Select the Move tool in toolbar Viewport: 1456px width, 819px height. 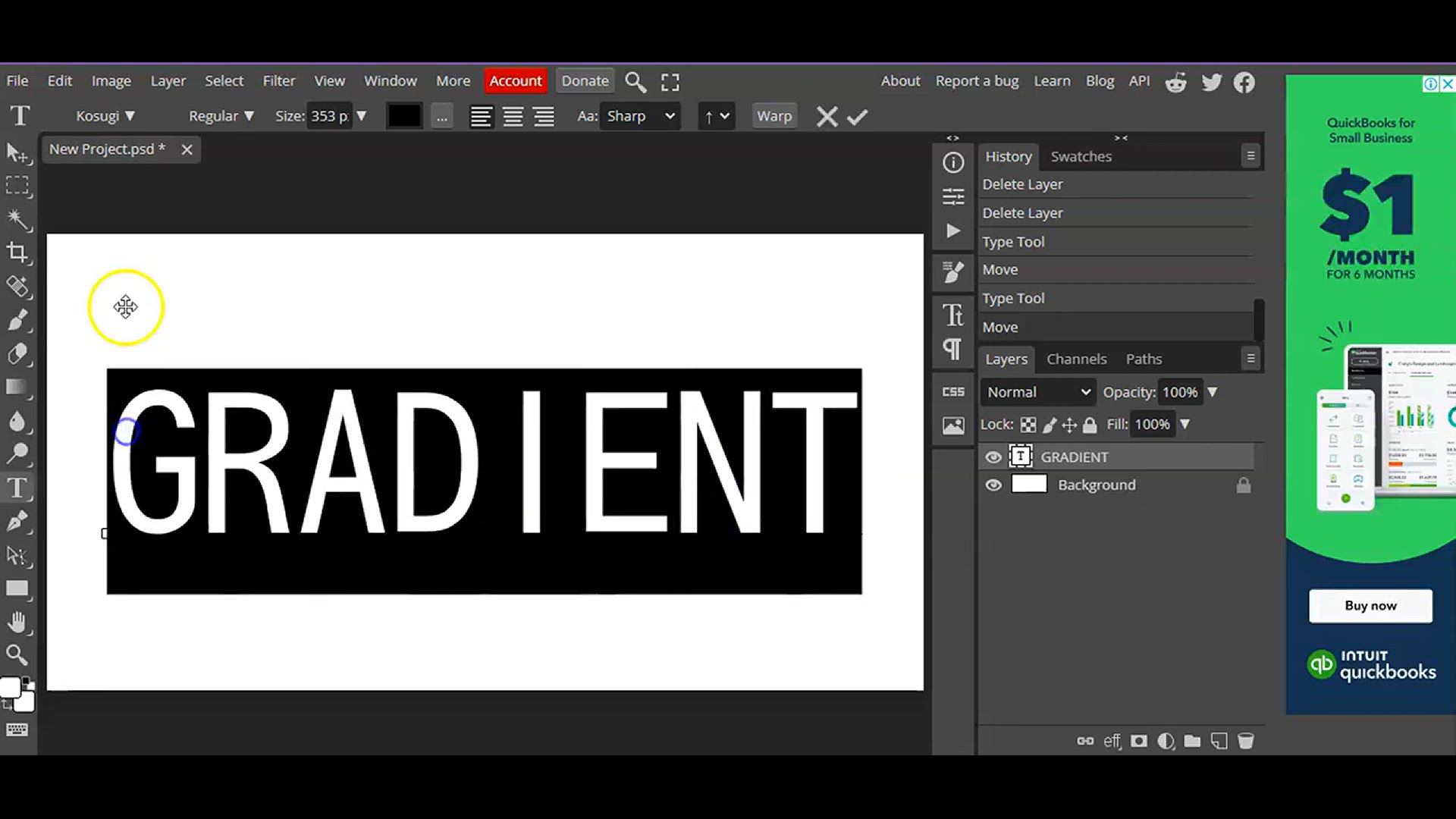tap(17, 152)
